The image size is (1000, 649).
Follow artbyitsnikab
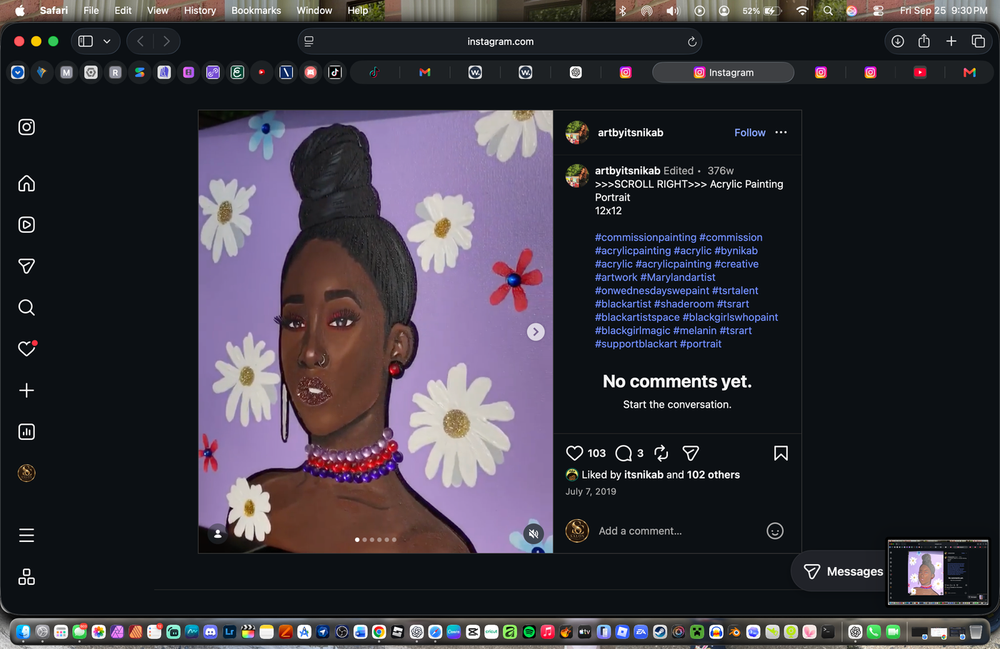point(749,133)
